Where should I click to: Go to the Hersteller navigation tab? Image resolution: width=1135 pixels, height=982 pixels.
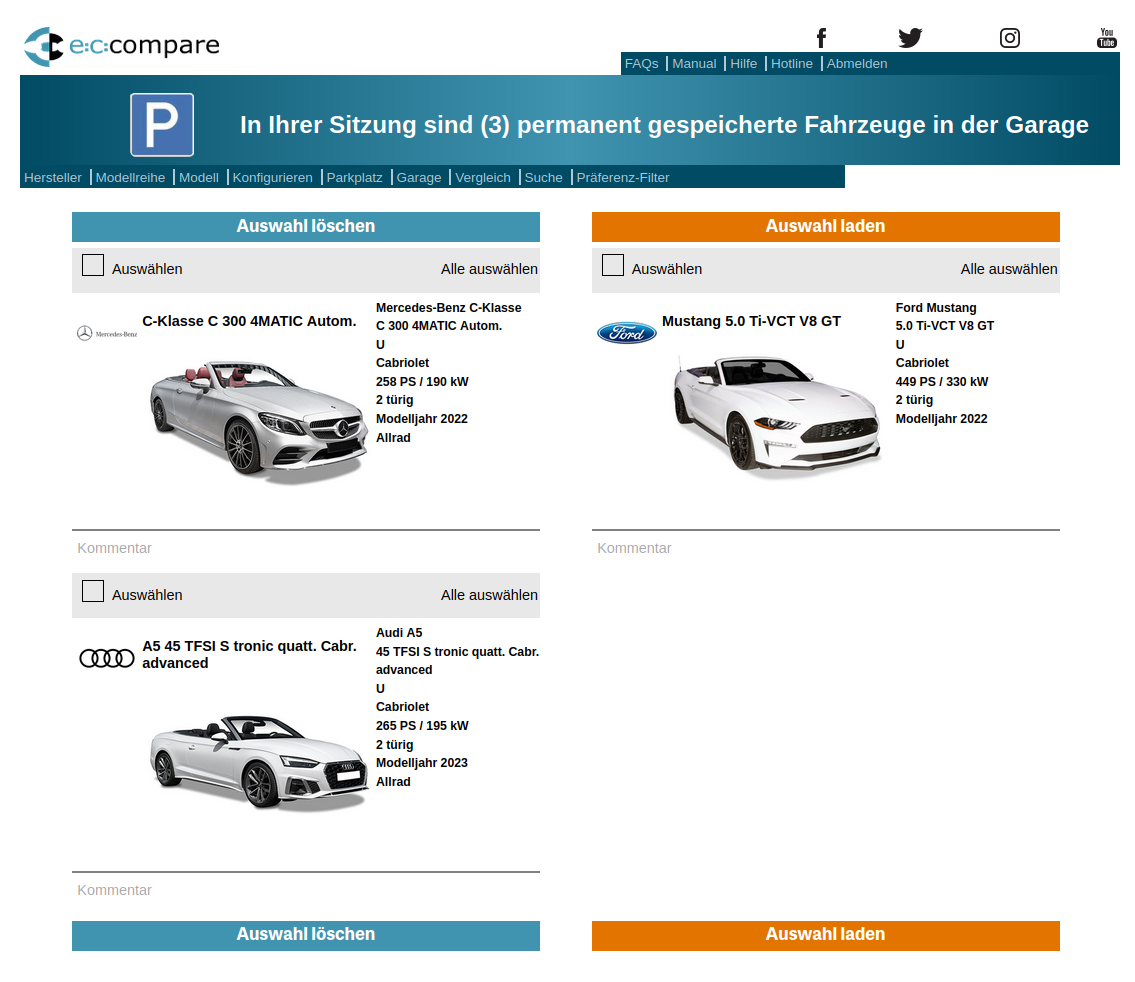click(53, 177)
